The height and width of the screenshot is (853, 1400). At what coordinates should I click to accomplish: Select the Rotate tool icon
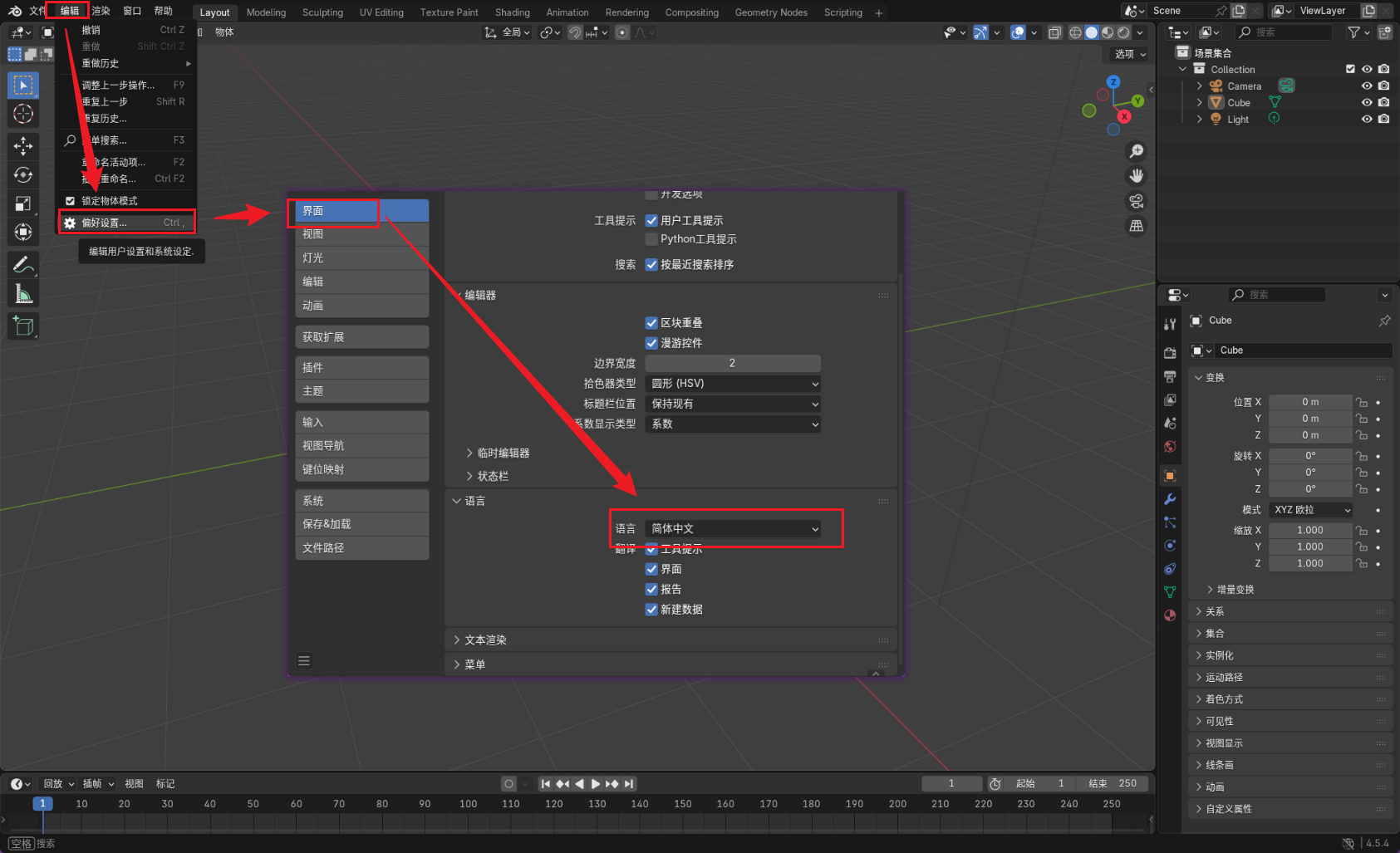click(23, 175)
